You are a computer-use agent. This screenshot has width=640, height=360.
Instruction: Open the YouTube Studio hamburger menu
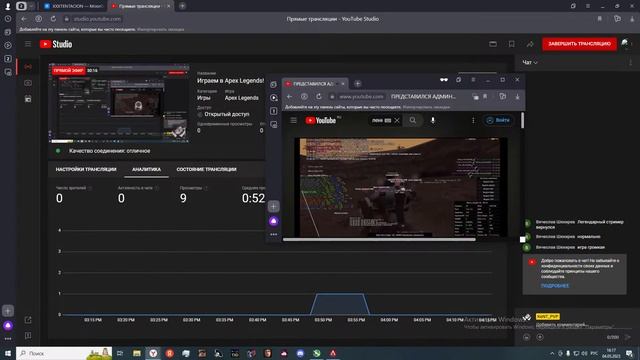[x=28, y=44]
